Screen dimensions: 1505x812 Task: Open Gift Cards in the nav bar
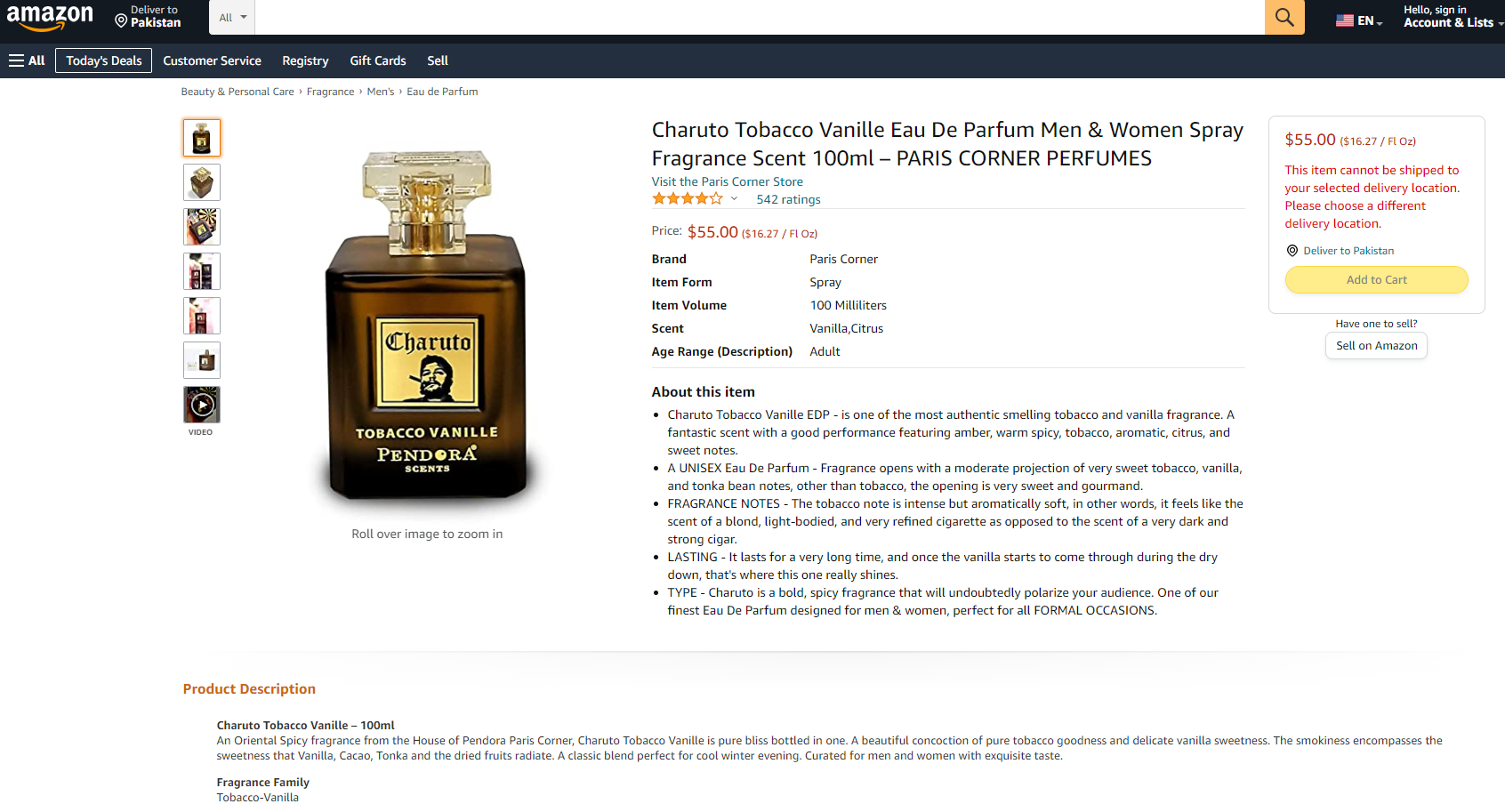(x=378, y=60)
